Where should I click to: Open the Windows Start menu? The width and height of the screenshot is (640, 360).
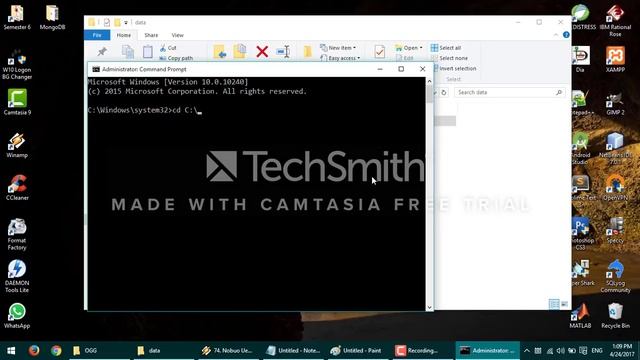(11, 351)
